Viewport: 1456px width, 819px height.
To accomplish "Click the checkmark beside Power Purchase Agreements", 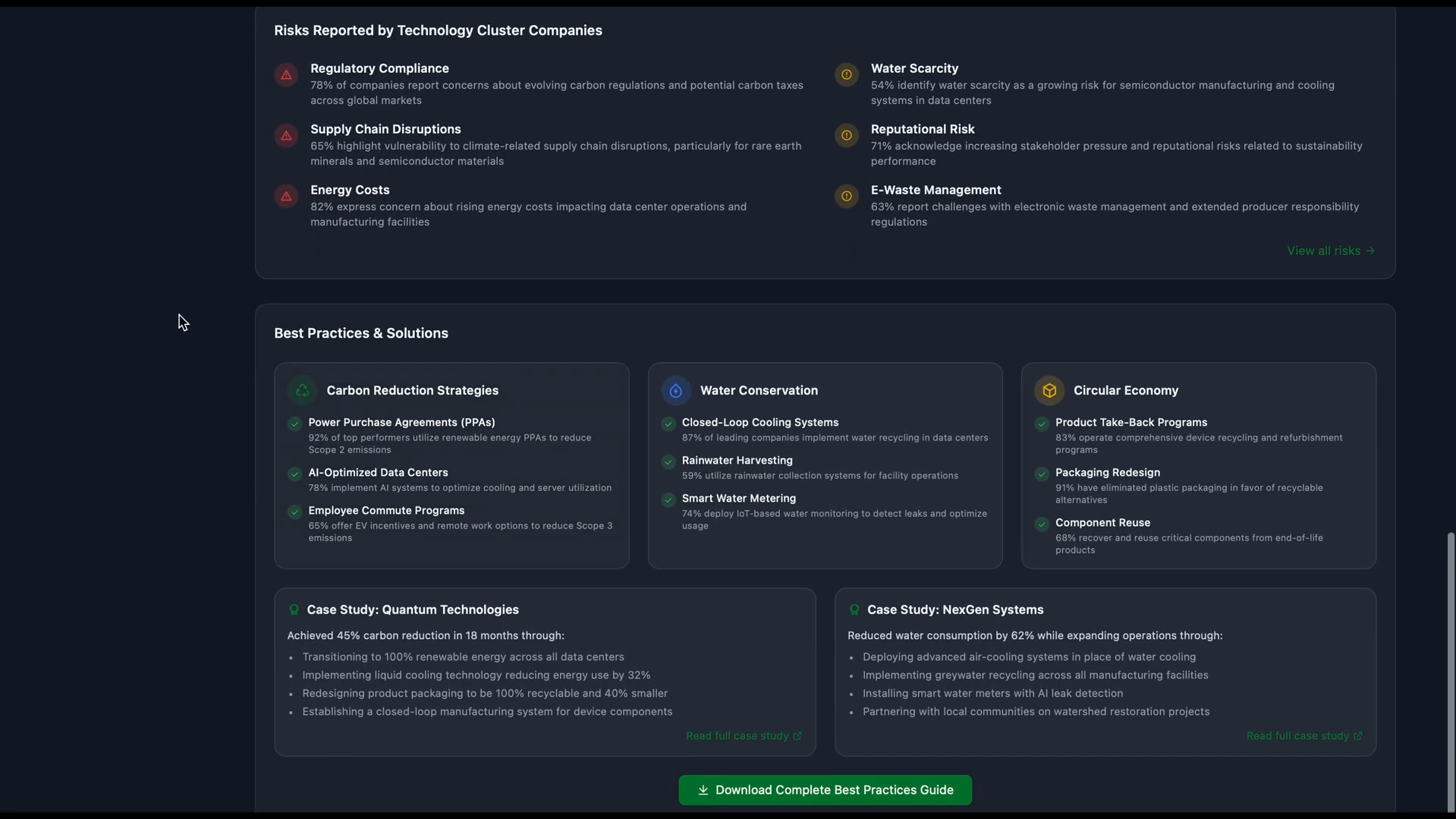I will 294,424.
